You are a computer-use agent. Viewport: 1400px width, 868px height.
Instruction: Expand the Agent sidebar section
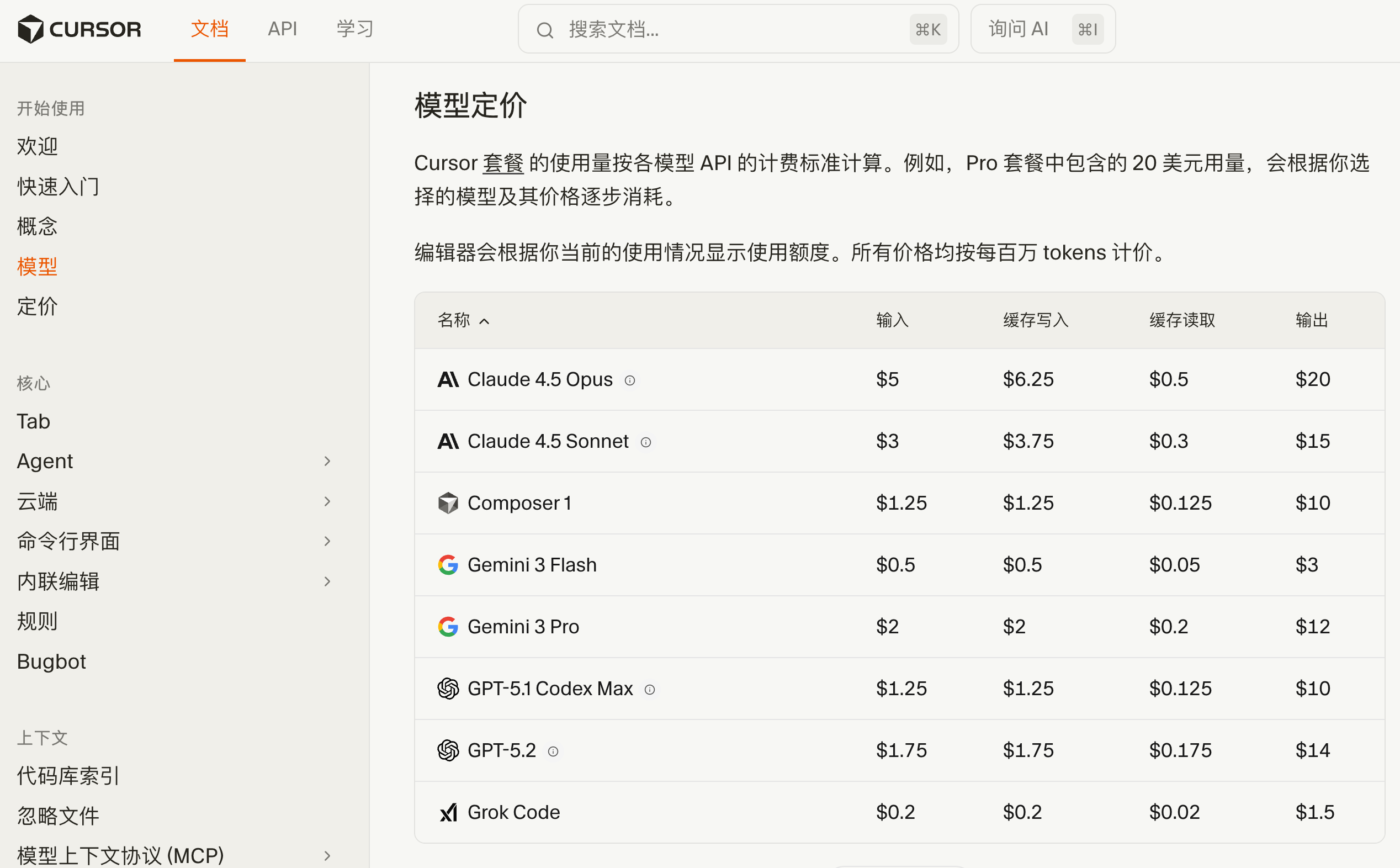(x=327, y=461)
